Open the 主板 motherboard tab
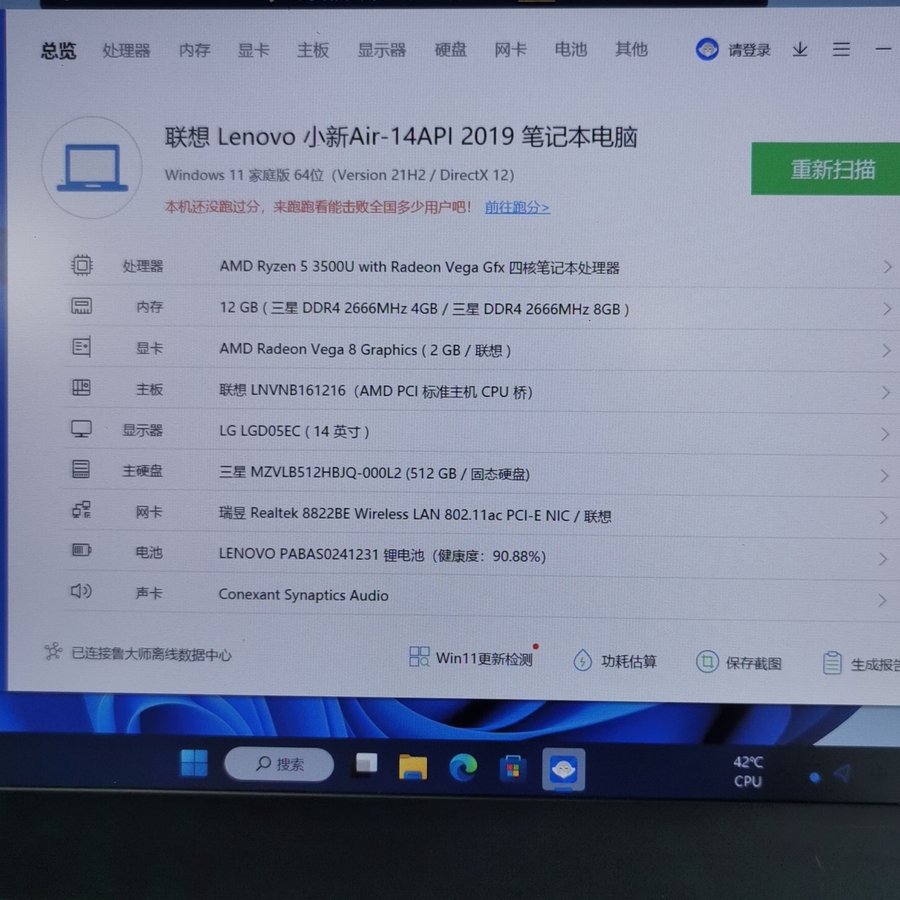 [313, 50]
